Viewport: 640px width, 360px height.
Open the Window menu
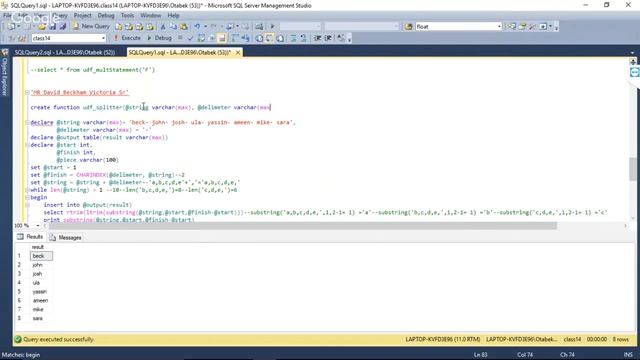pos(151,16)
